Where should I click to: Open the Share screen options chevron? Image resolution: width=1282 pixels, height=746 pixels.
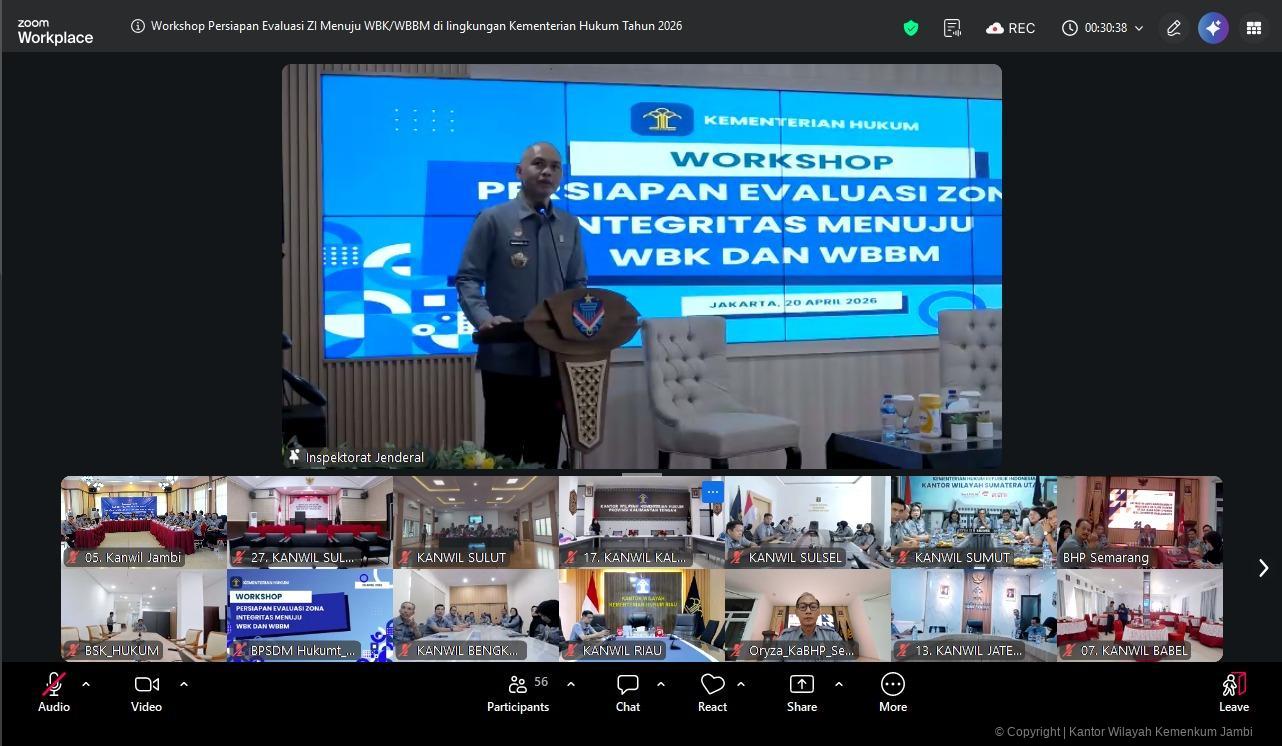(x=839, y=684)
